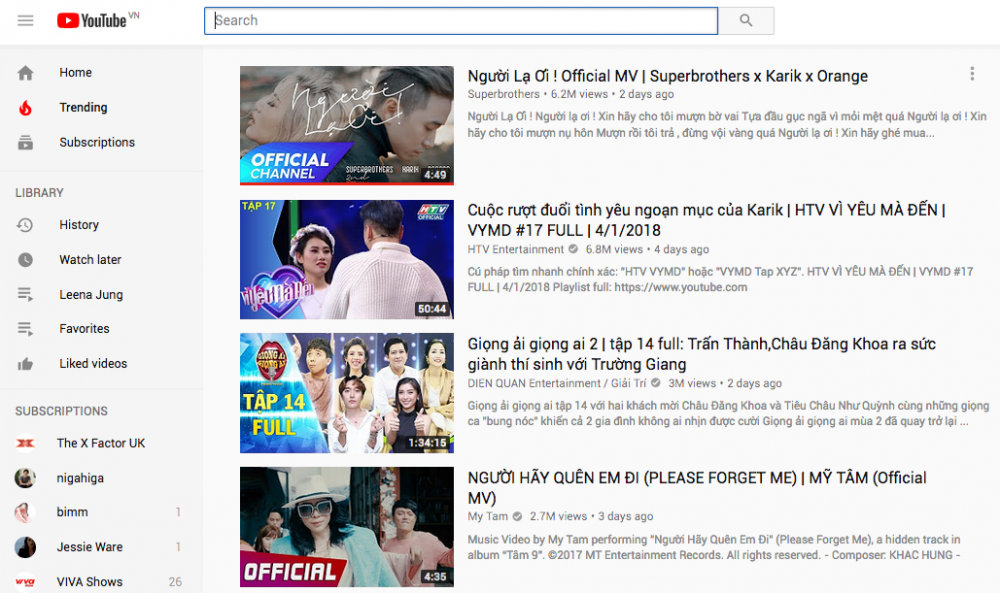Viewport: 1000px width, 593px height.
Task: Open the Favorites playlist
Action: pyautogui.click(x=83, y=328)
